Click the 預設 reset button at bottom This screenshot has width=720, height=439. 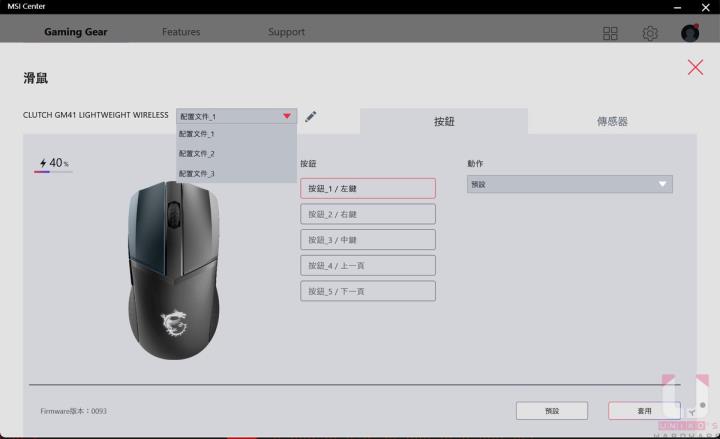point(552,411)
